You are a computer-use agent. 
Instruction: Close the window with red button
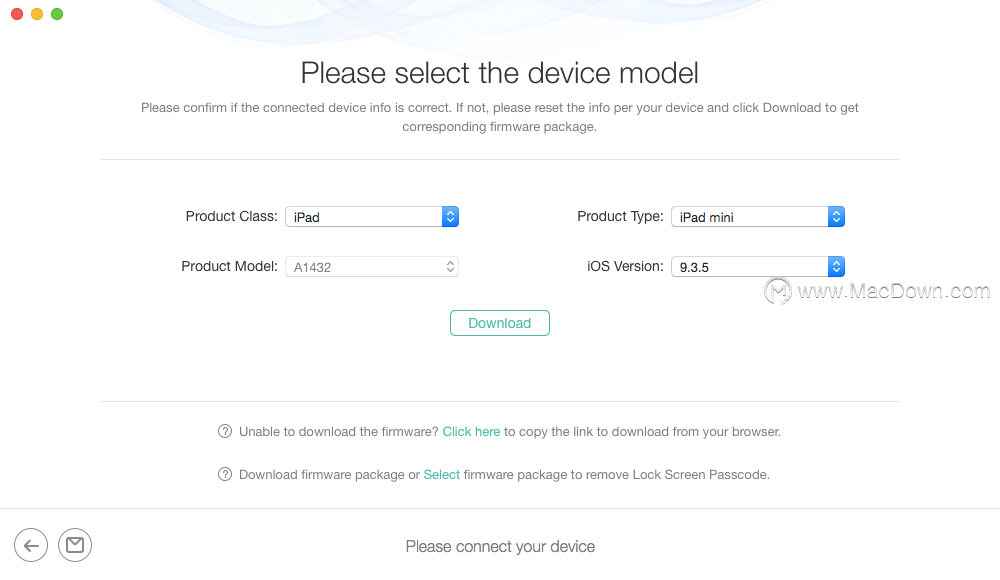pos(17,14)
